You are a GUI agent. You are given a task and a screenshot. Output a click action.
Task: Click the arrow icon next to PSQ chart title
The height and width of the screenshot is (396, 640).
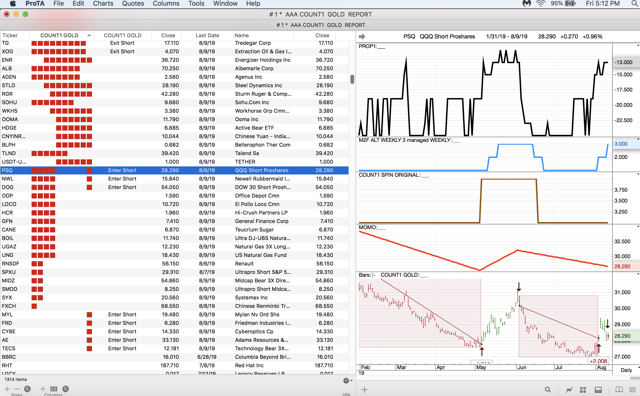(362, 36)
